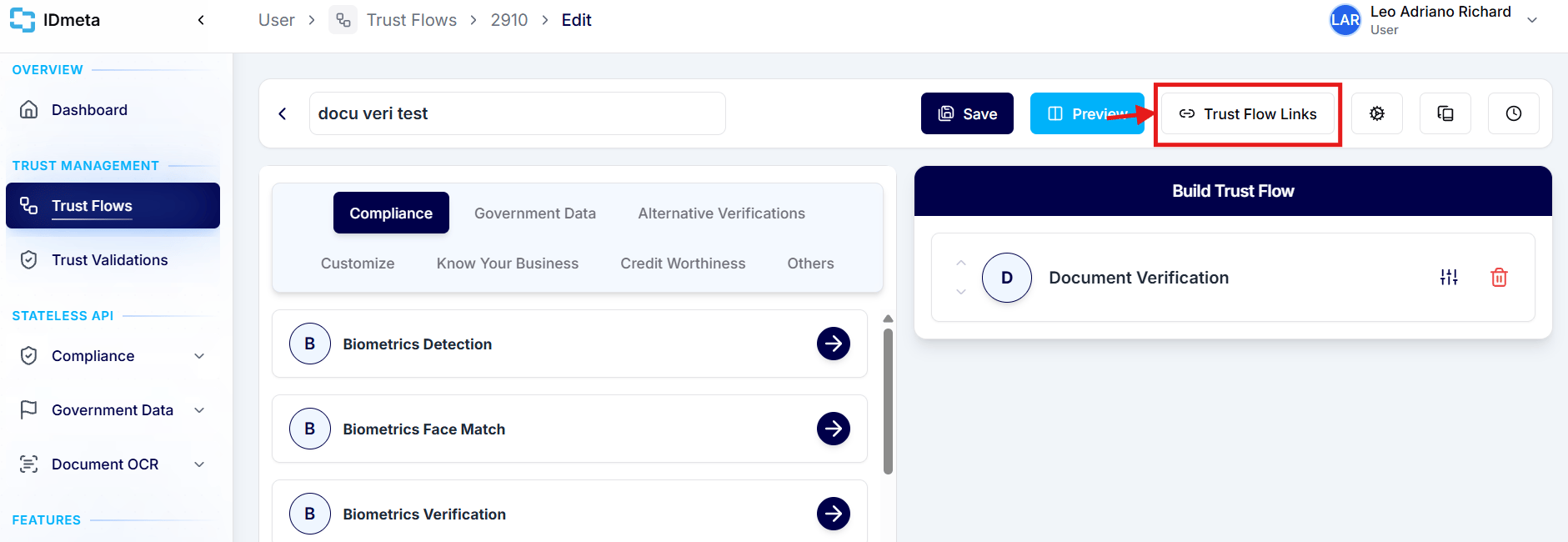1568x542 pixels.
Task: Move Document Verification up with chevron
Action: tap(961, 263)
